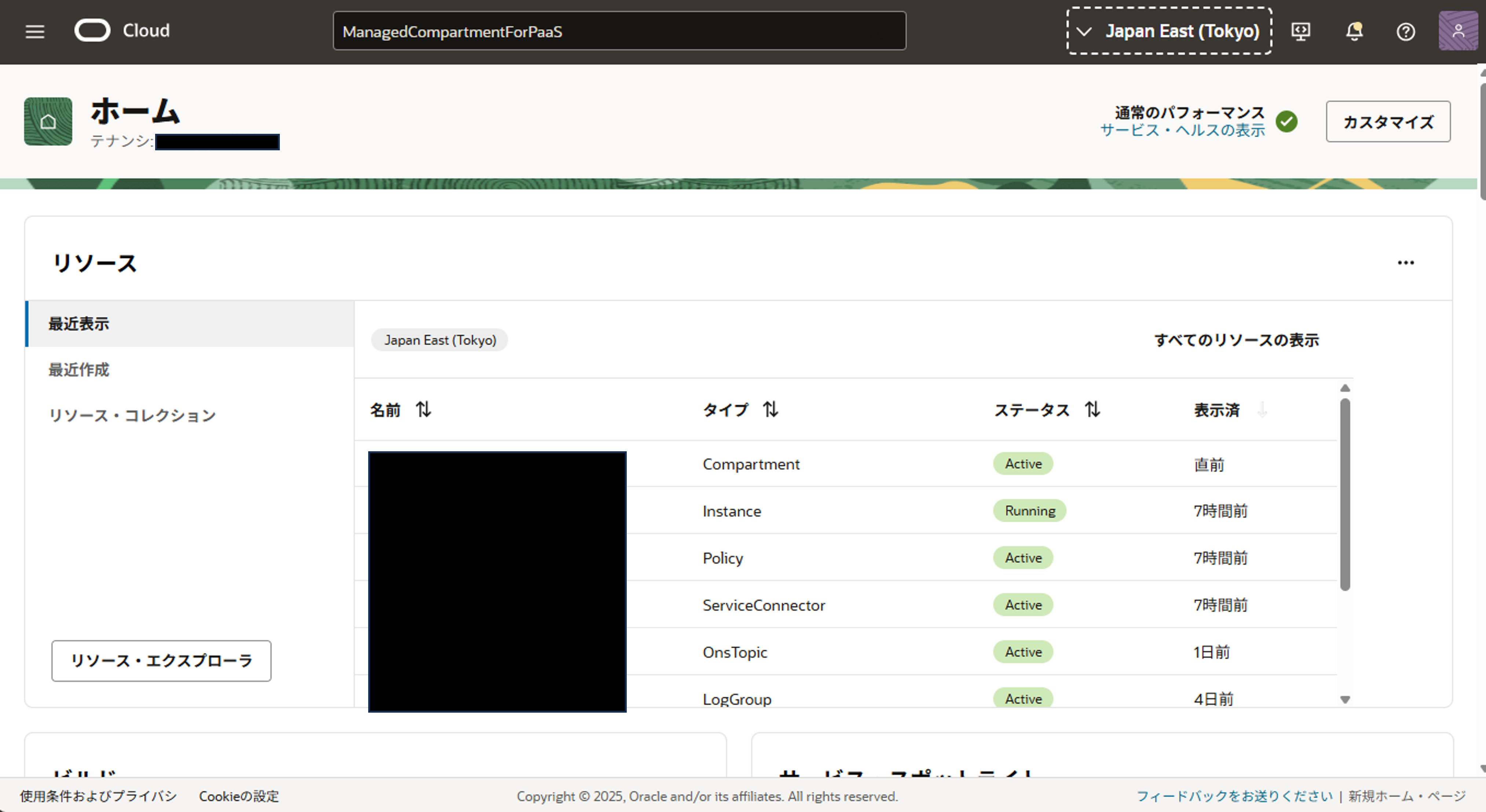Switch to the リソース・コレクション tab
This screenshot has height=812, width=1486.
pos(132,415)
